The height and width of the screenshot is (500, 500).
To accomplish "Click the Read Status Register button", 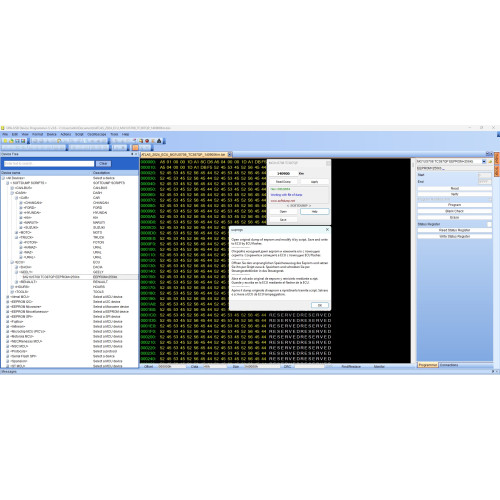I will pyautogui.click(x=455, y=230).
